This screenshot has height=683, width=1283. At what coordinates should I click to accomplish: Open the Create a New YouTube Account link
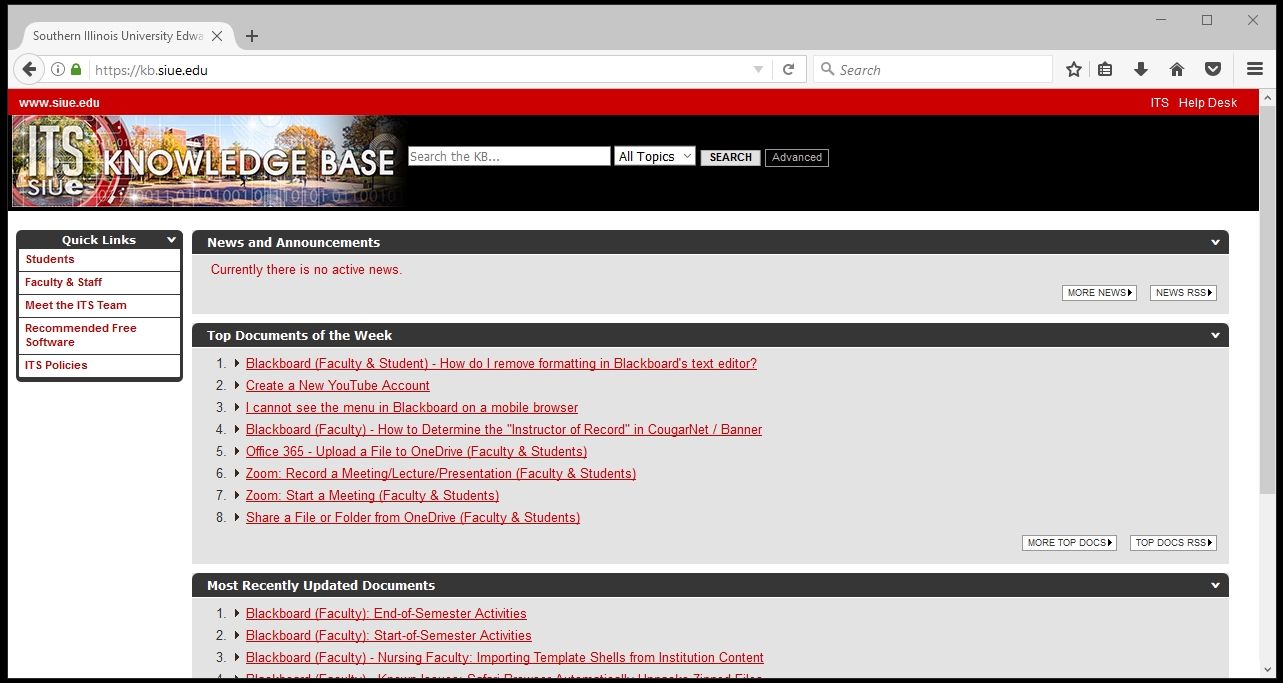pyautogui.click(x=337, y=385)
